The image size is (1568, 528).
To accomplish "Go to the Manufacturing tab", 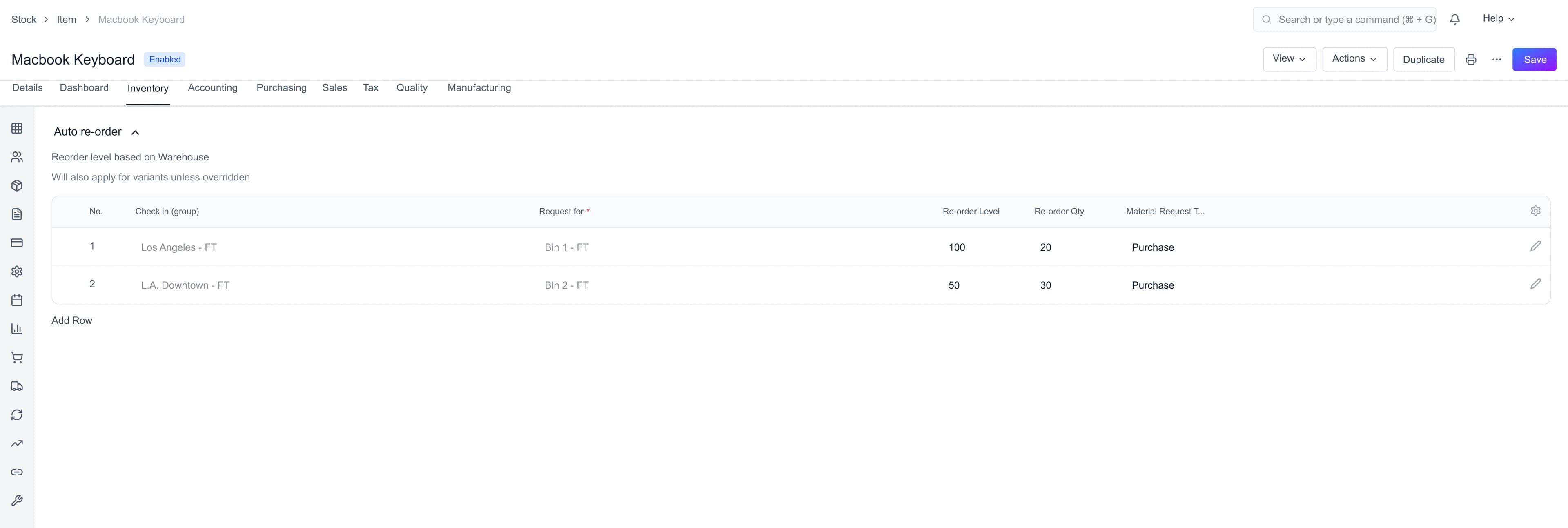I will pos(479,88).
